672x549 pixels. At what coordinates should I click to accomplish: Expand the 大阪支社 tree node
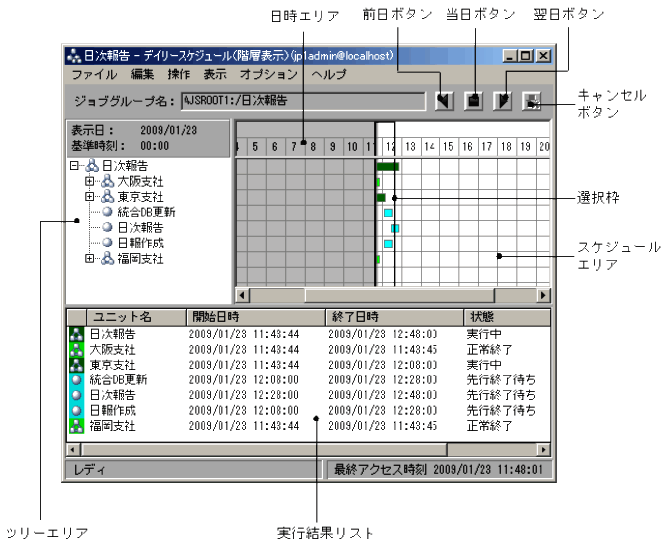pos(89,181)
